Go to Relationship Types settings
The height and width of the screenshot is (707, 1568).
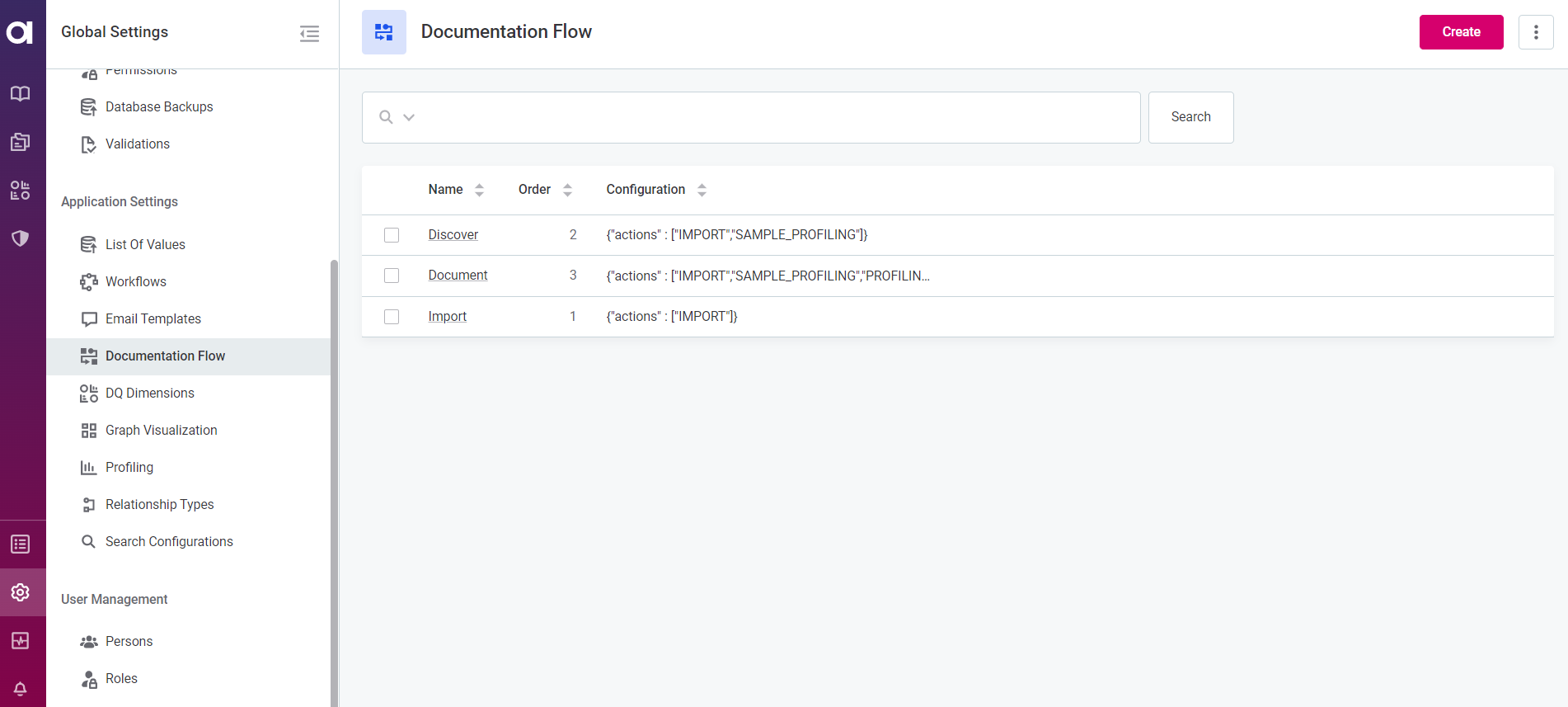[x=159, y=505]
